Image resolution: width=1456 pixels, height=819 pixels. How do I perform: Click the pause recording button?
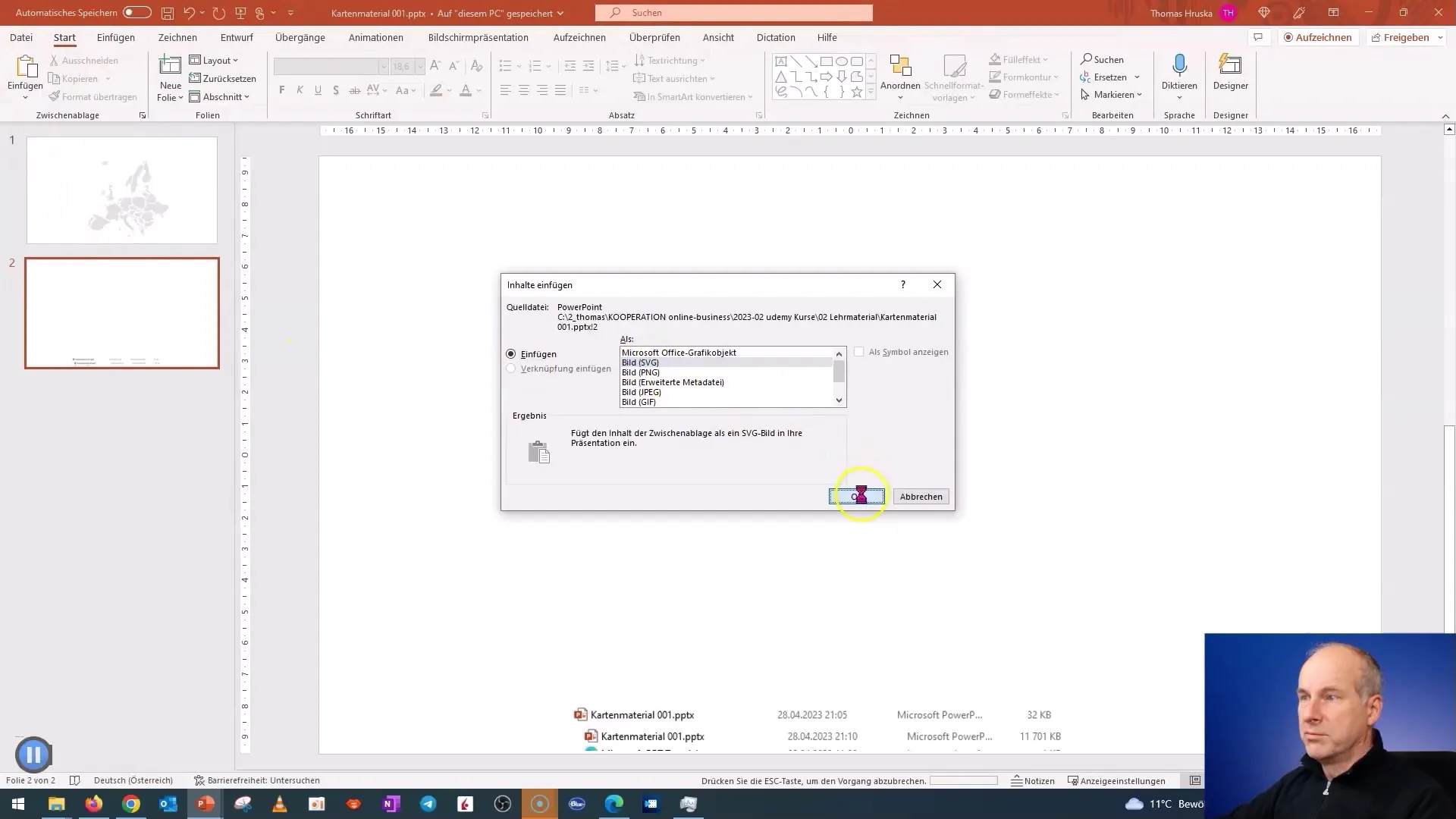[x=33, y=755]
